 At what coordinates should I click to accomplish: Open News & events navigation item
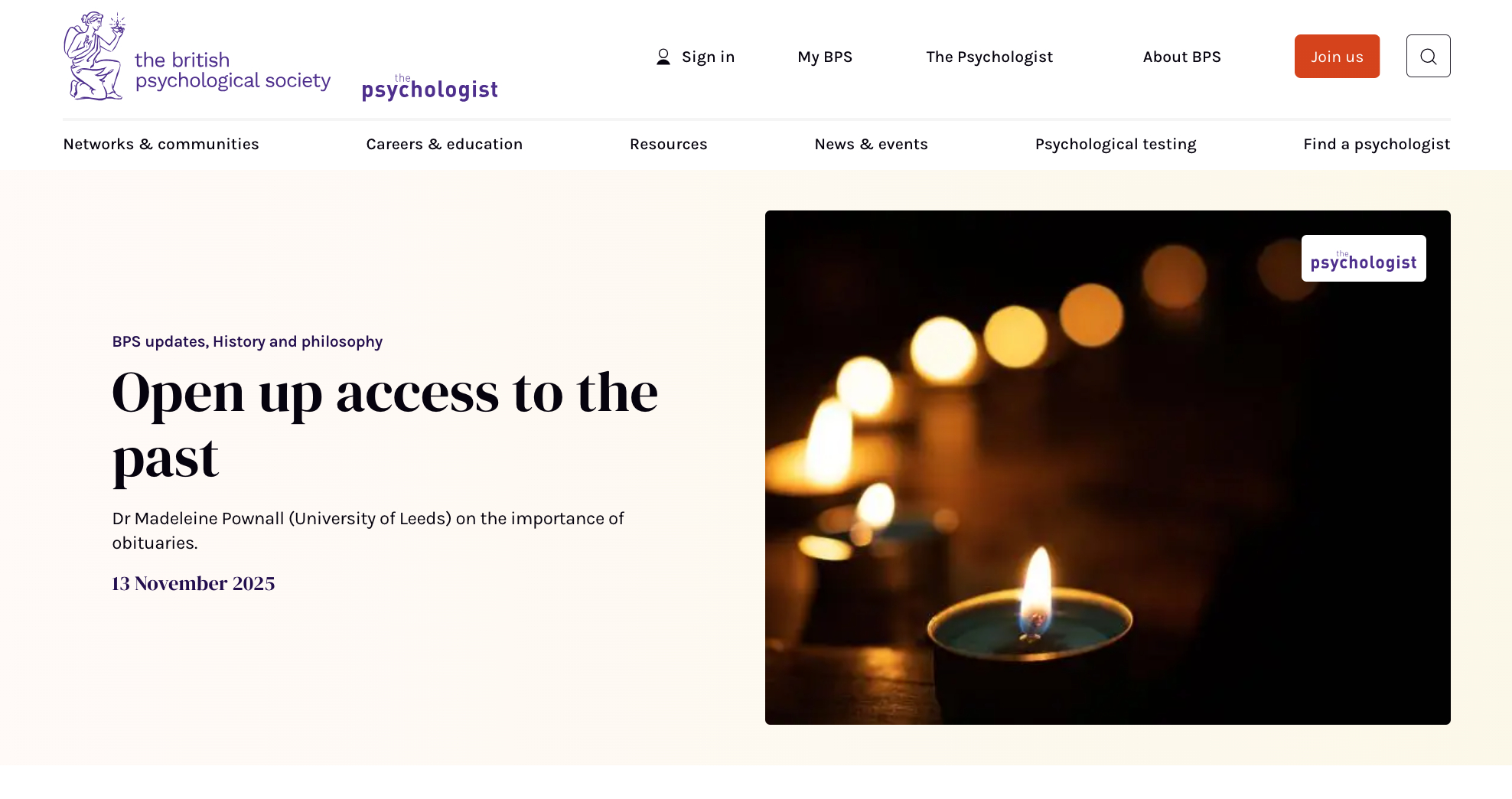click(871, 144)
